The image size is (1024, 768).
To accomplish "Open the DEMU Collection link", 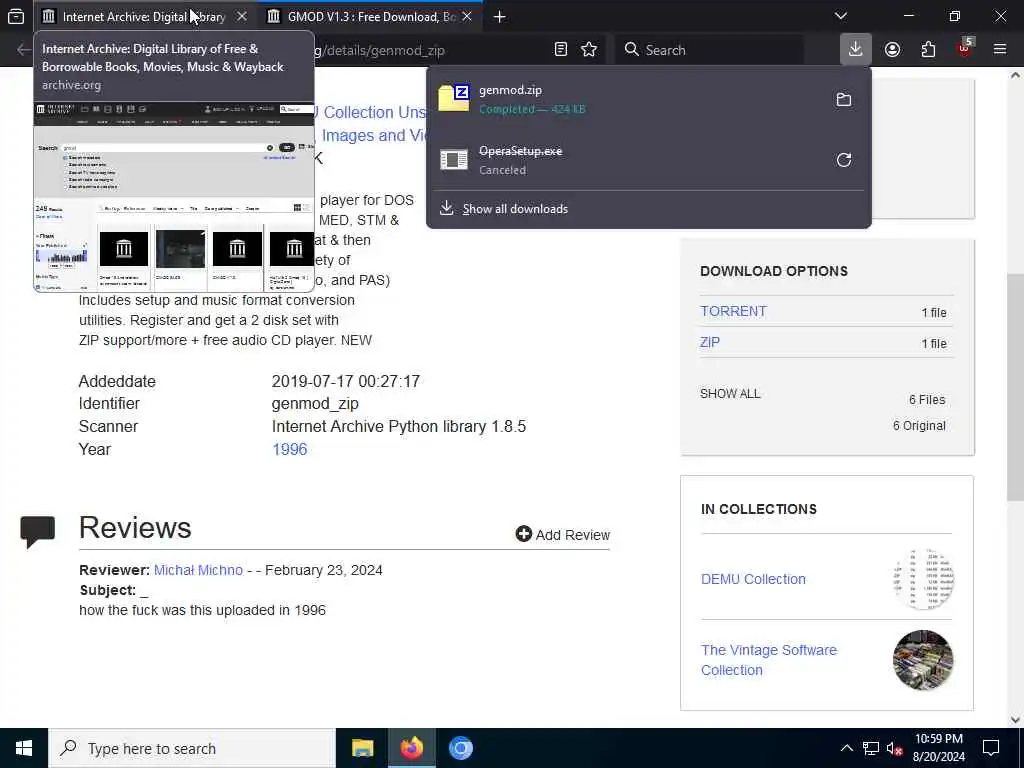I will click(x=753, y=579).
